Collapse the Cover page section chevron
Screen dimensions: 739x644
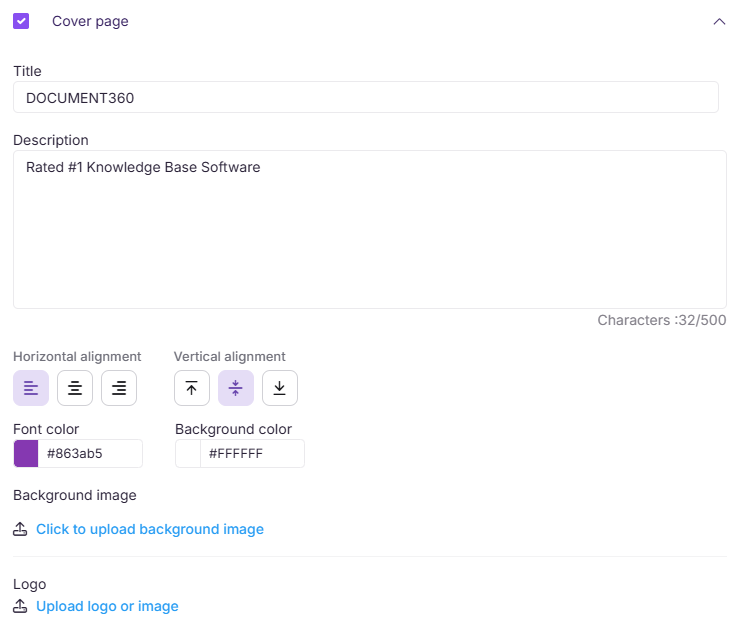719,21
